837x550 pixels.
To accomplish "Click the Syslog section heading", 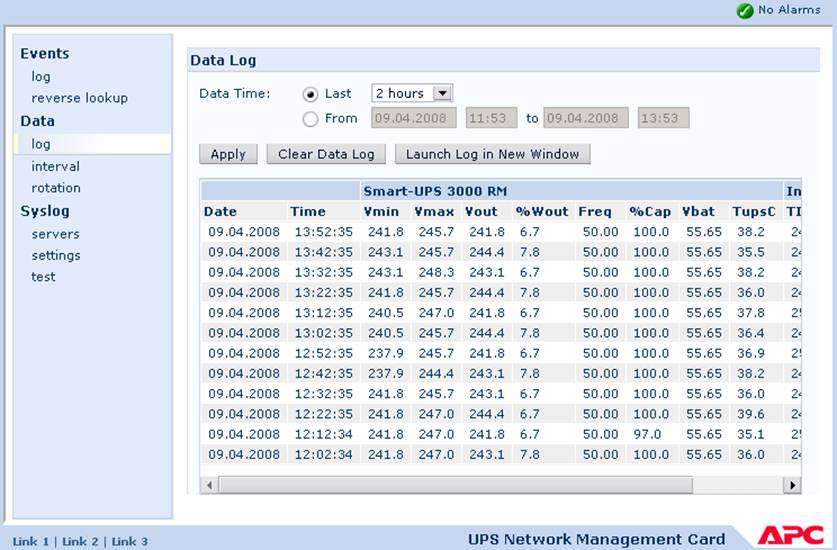I will click(45, 211).
